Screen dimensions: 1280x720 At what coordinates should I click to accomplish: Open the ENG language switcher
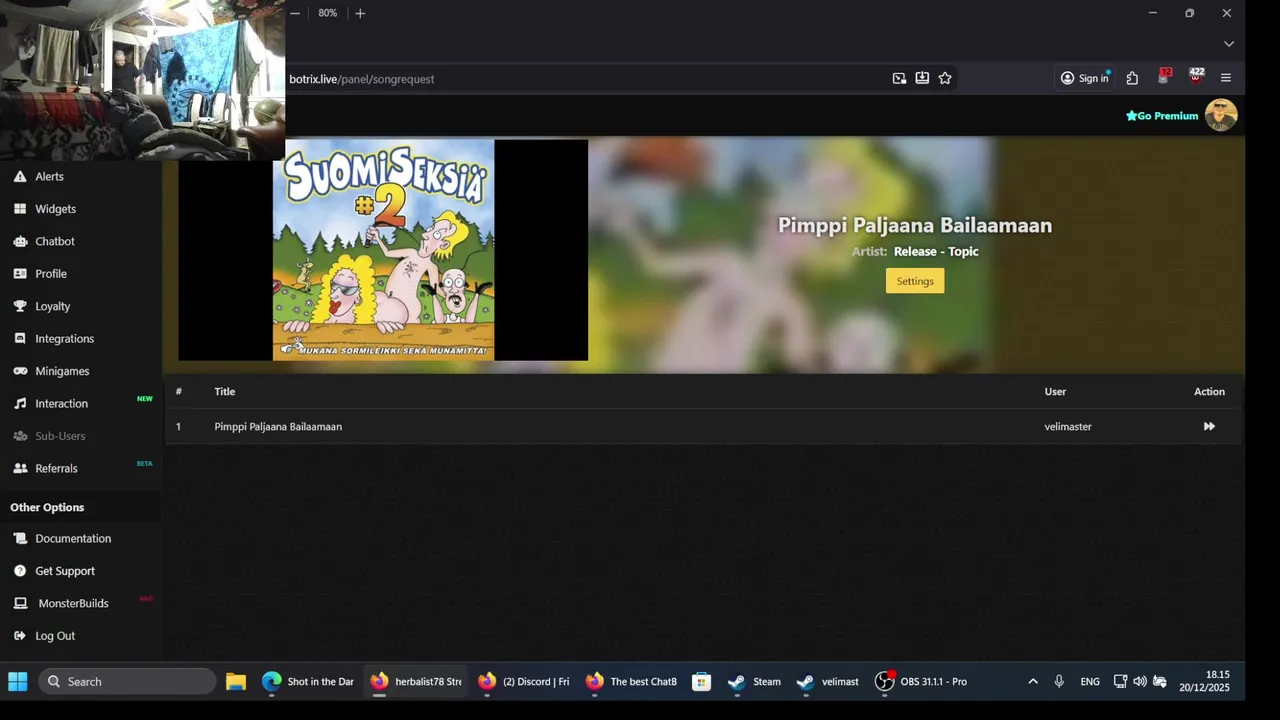pos(1090,682)
